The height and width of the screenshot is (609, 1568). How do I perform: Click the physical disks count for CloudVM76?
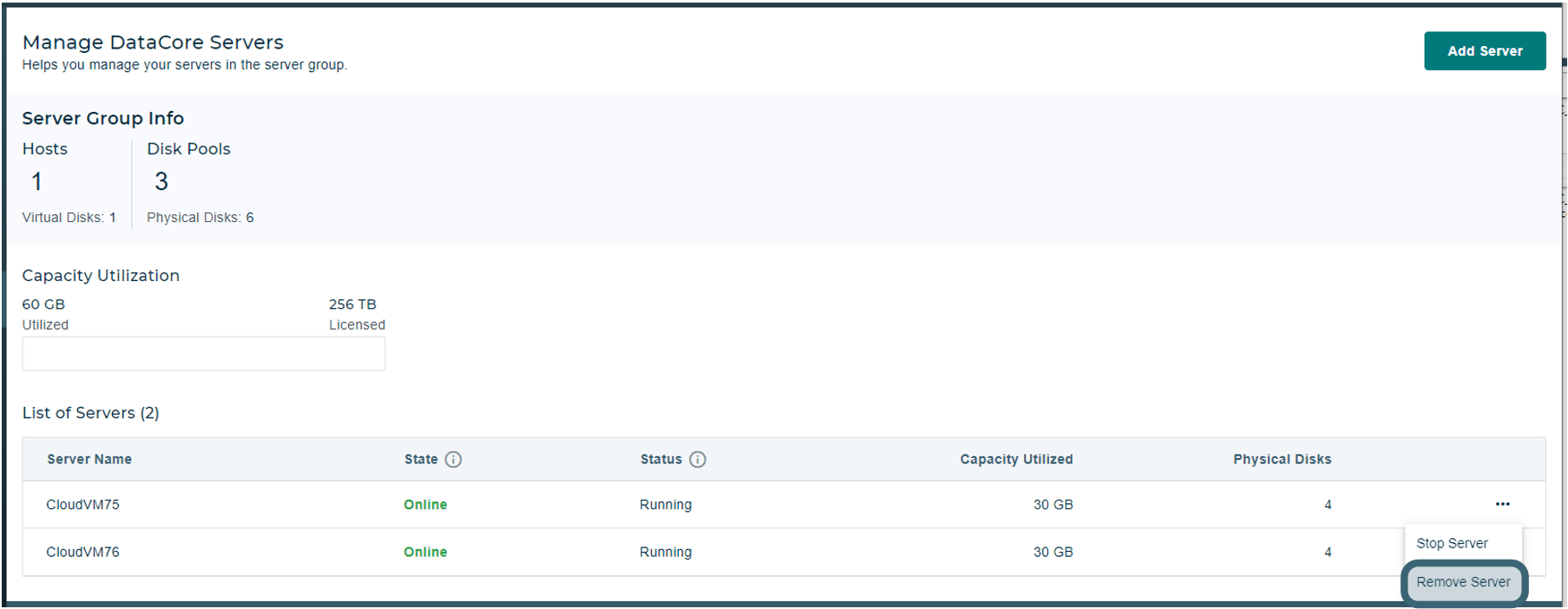[x=1328, y=552]
